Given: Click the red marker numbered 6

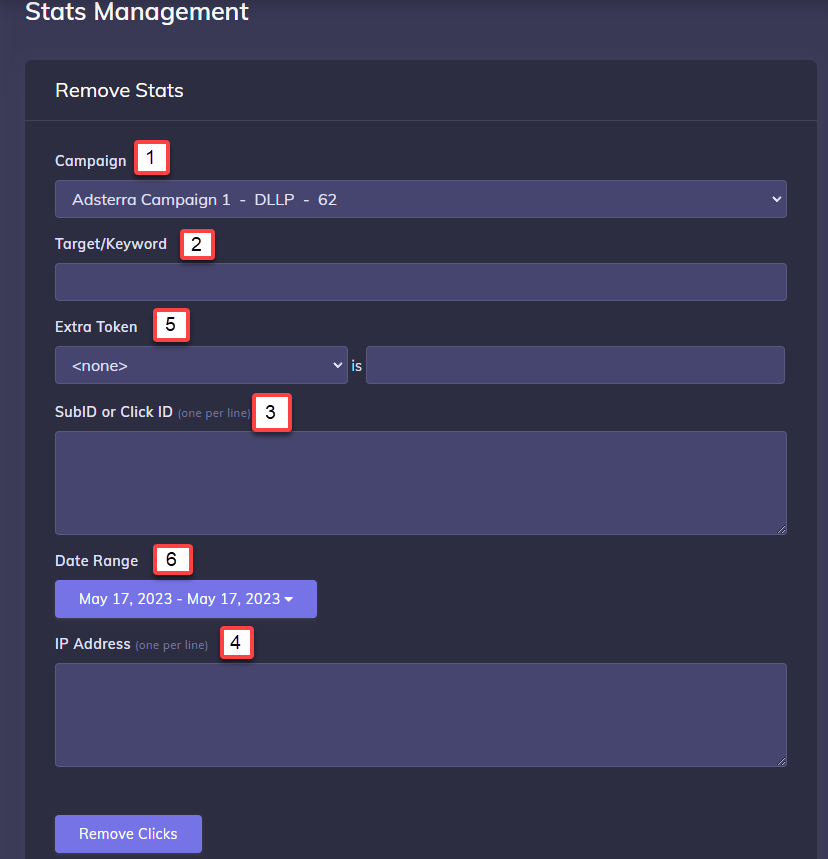Looking at the screenshot, I should [172, 559].
